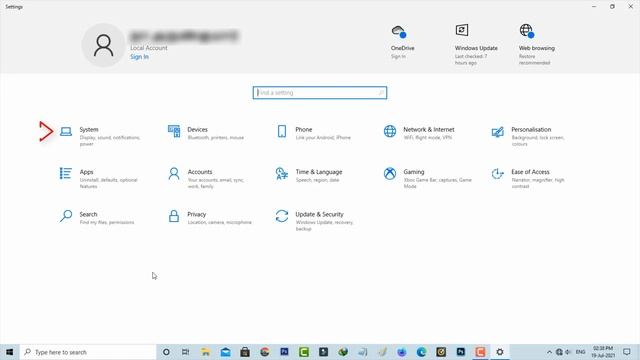
Task: Open File Explorer from taskbar
Action: (206, 352)
